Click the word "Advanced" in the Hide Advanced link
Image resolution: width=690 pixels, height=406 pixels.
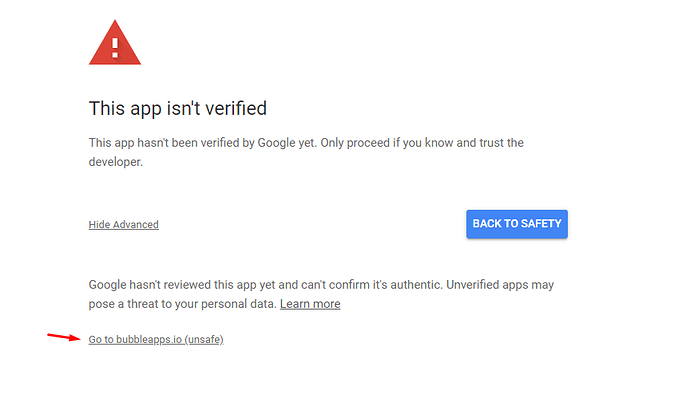[x=136, y=224]
